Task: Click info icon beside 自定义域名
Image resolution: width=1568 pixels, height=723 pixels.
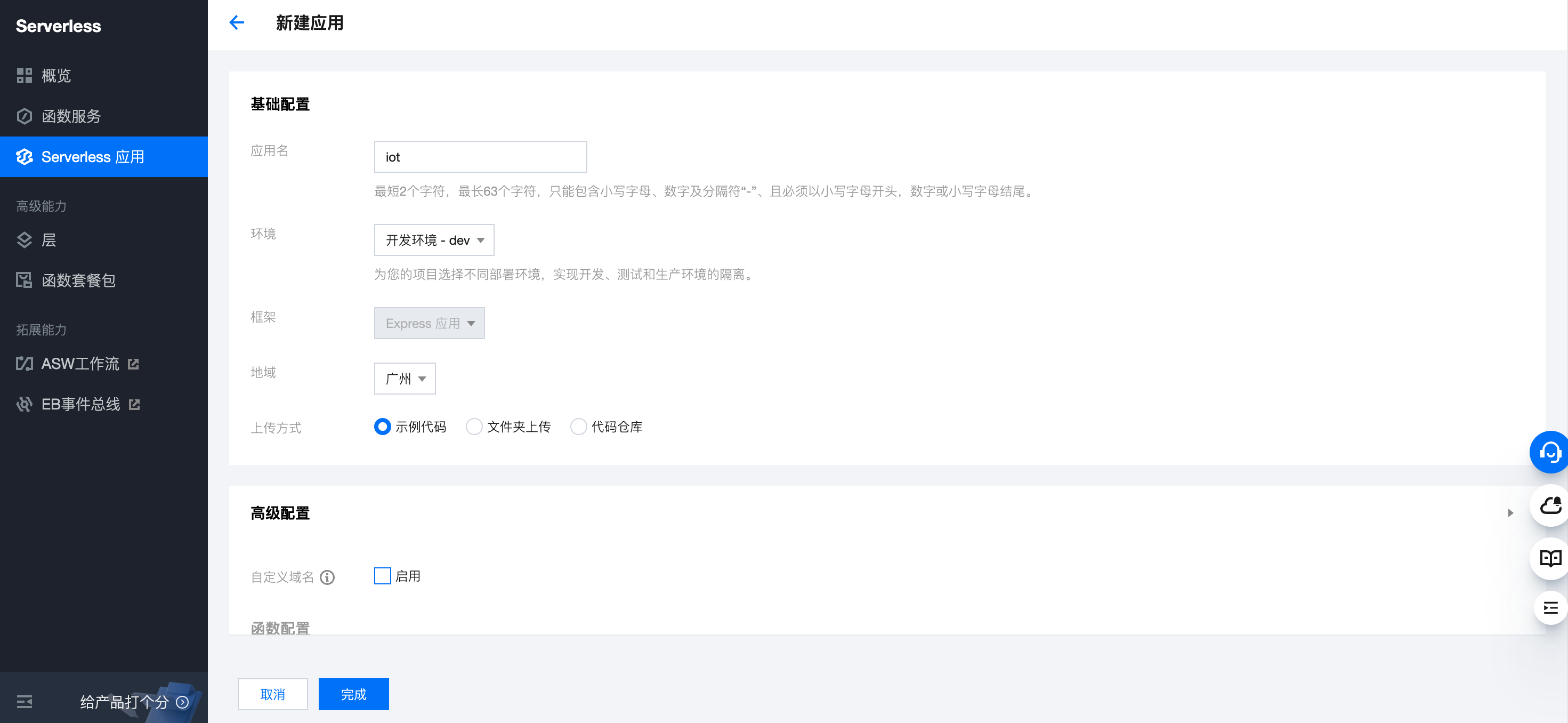Action: click(x=327, y=577)
